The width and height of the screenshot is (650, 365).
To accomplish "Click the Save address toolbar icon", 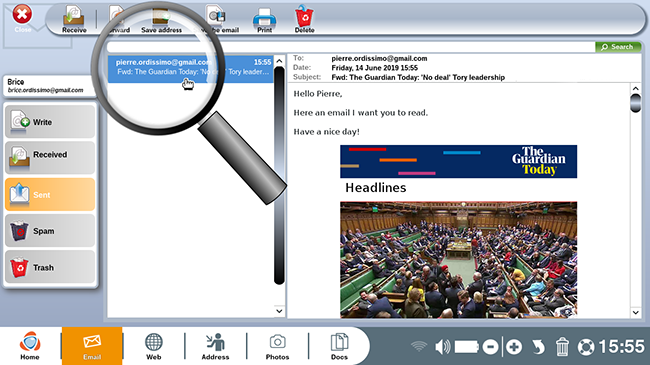I will point(161,19).
